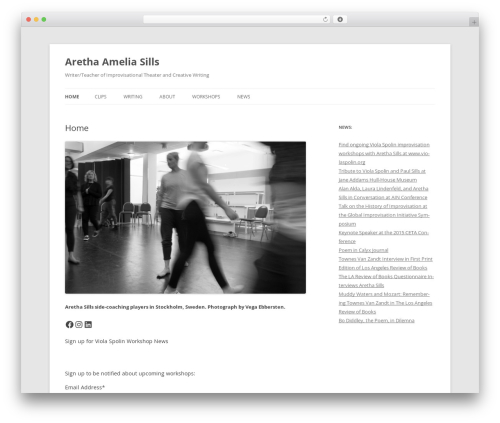The image size is (500, 423).
Task: Open the Instagram social icon
Action: (79, 324)
